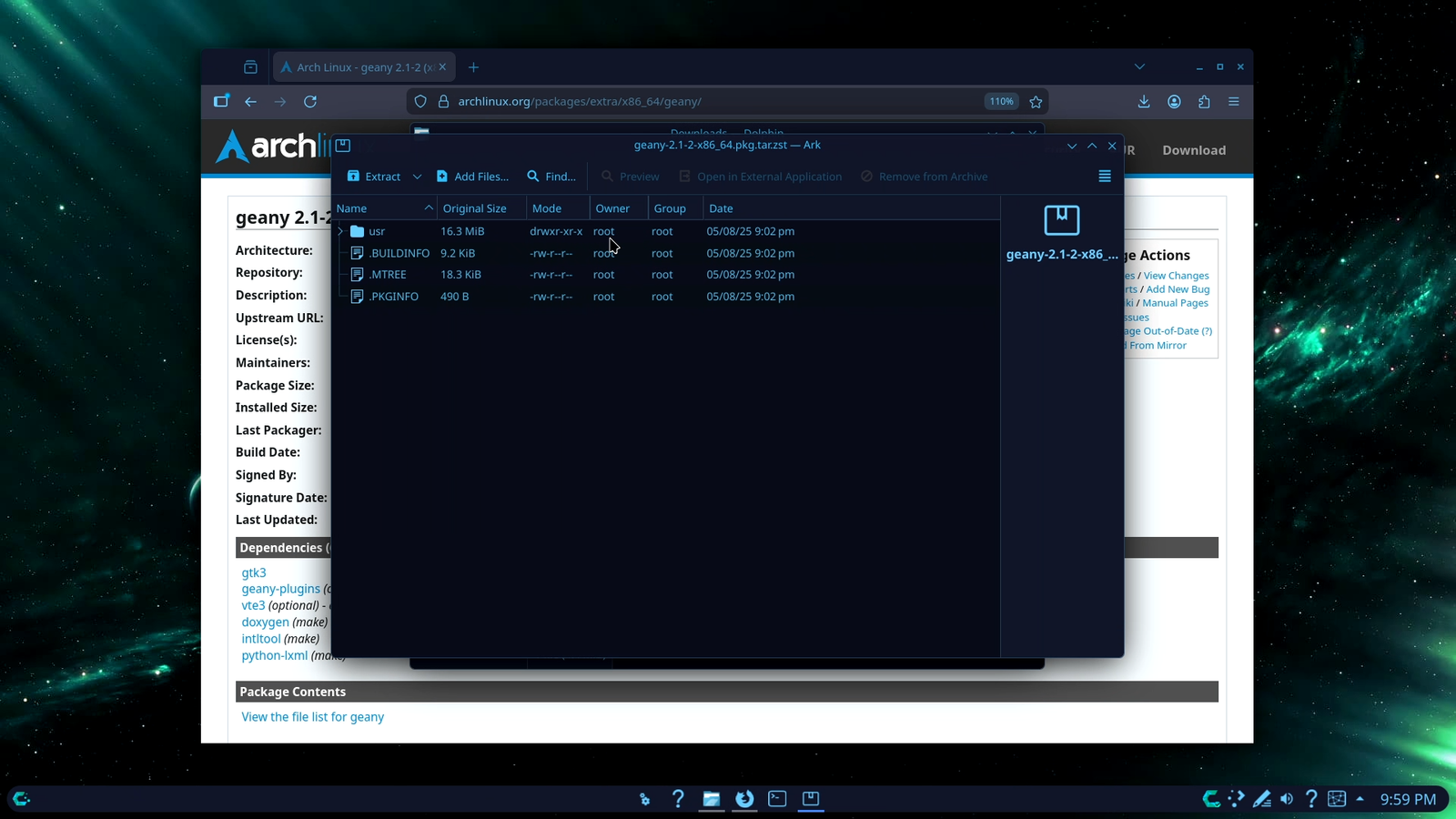Click the Ark icon in taskbar
The image size is (1456, 819).
click(x=811, y=799)
